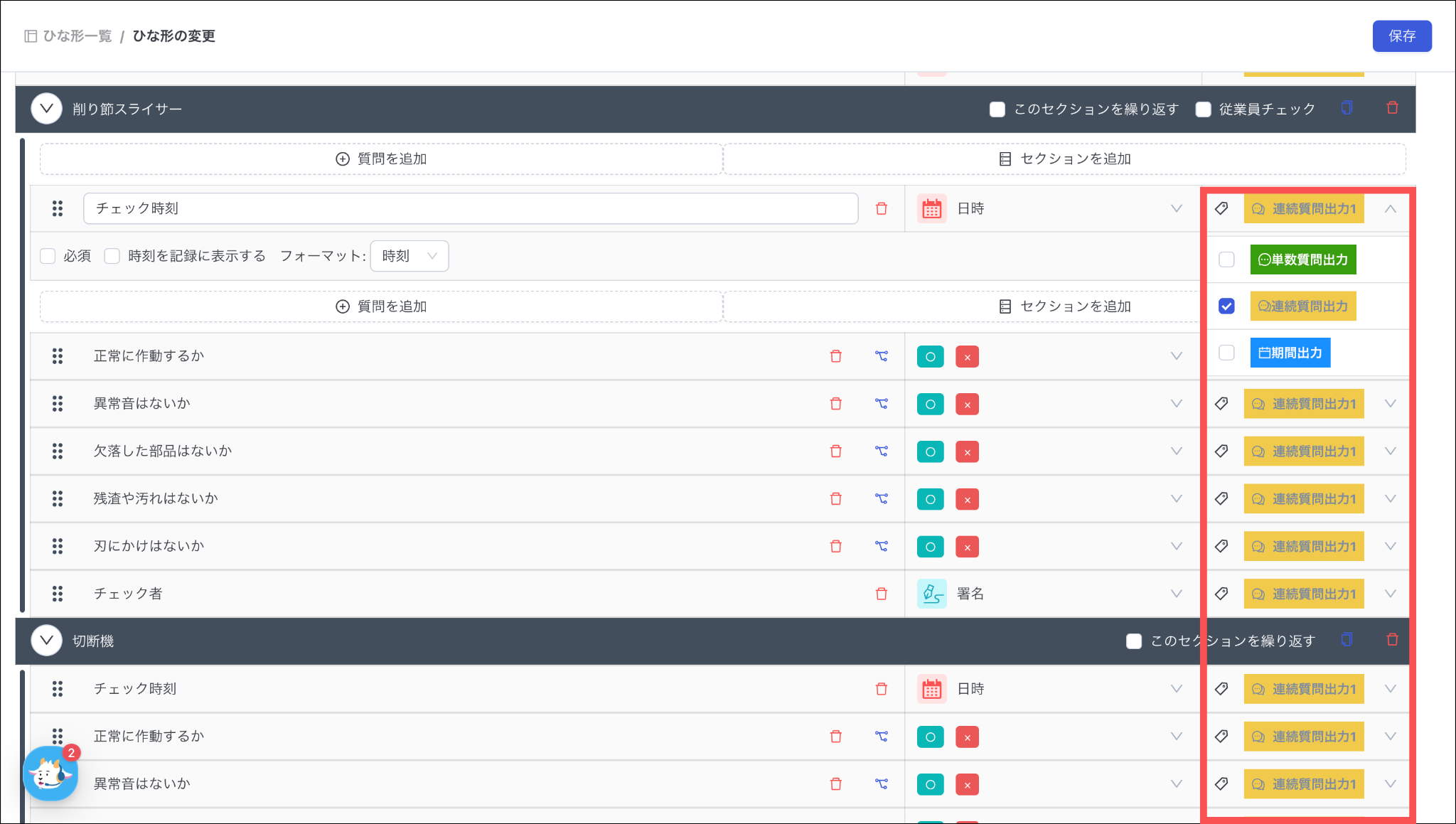Screen dimensions: 1456x824
Task: Click drag handle of 欠落した部品はないか row
Action: tap(58, 451)
